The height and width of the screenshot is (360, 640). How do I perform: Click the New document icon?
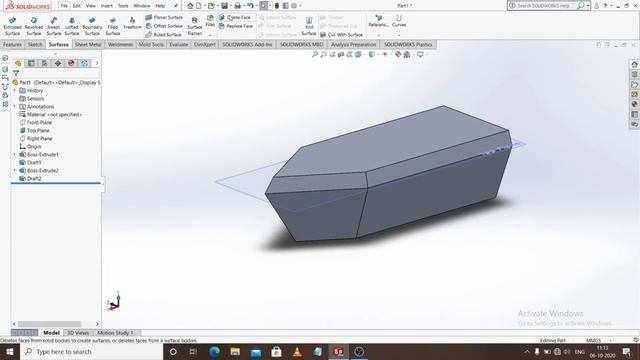[x=198, y=6]
